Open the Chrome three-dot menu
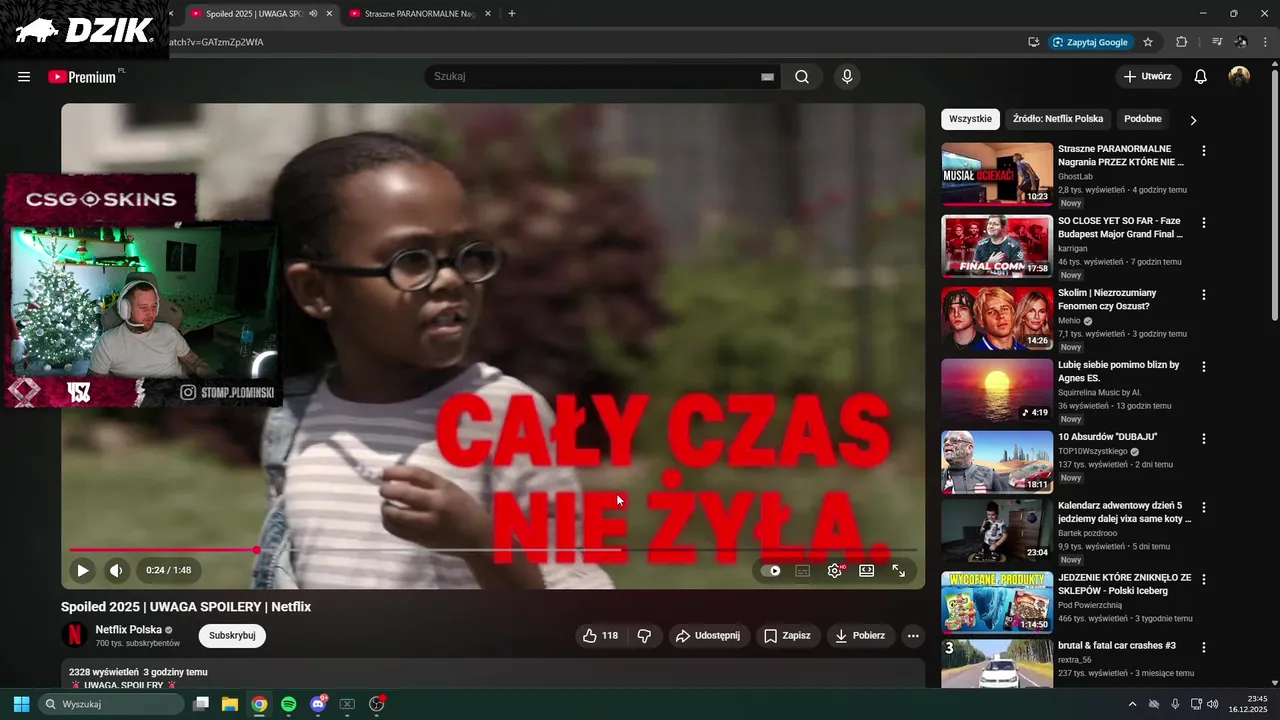 1264,42
